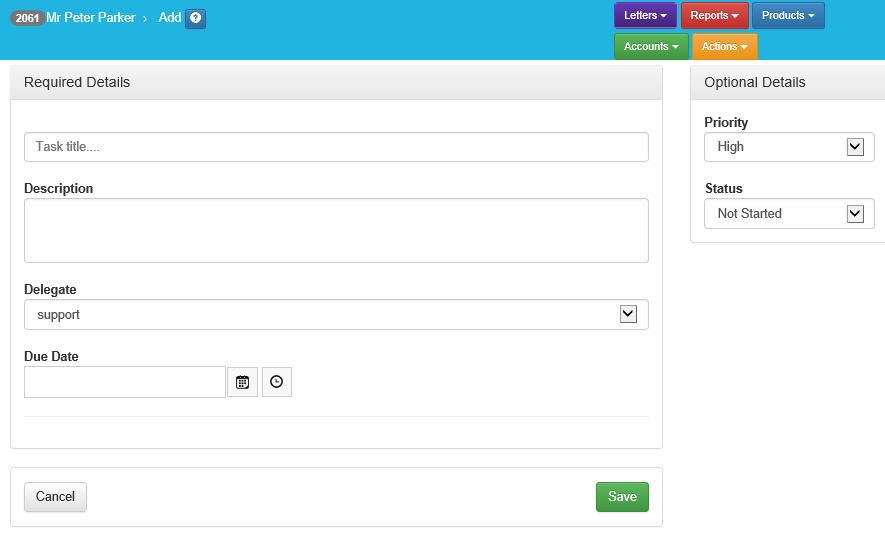
Task: Expand the Letters dropdown menu
Action: click(645, 16)
